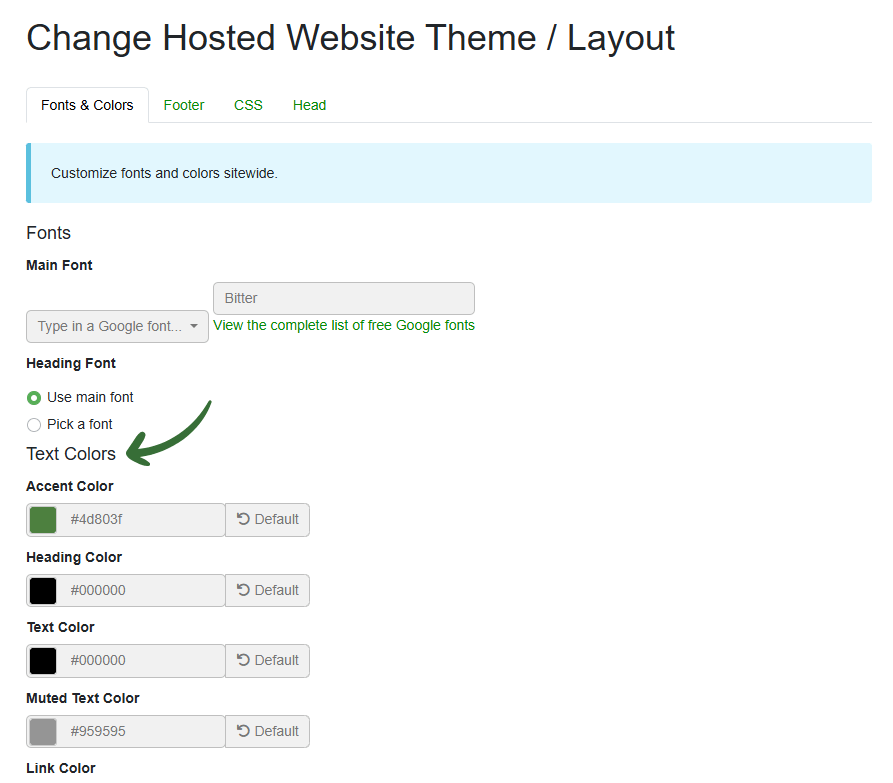Pick the black Text Color swatch
Image resolution: width=893 pixels, height=783 pixels.
point(43,661)
